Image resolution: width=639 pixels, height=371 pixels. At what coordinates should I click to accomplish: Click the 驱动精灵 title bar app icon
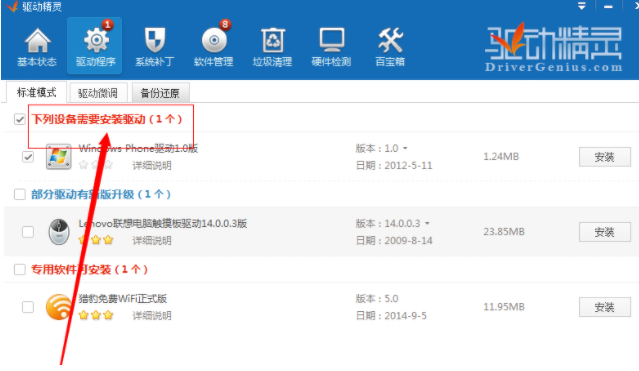12,6
